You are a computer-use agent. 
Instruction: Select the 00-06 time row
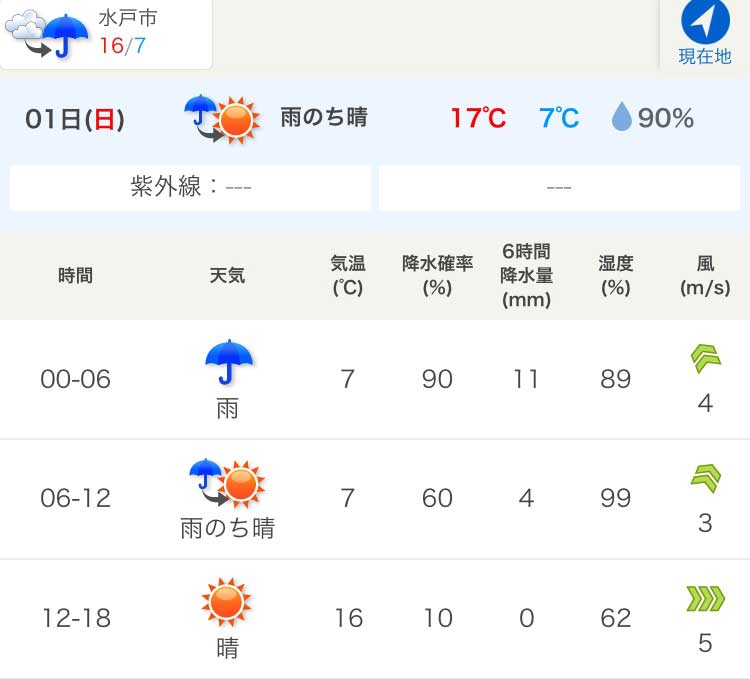[375, 379]
